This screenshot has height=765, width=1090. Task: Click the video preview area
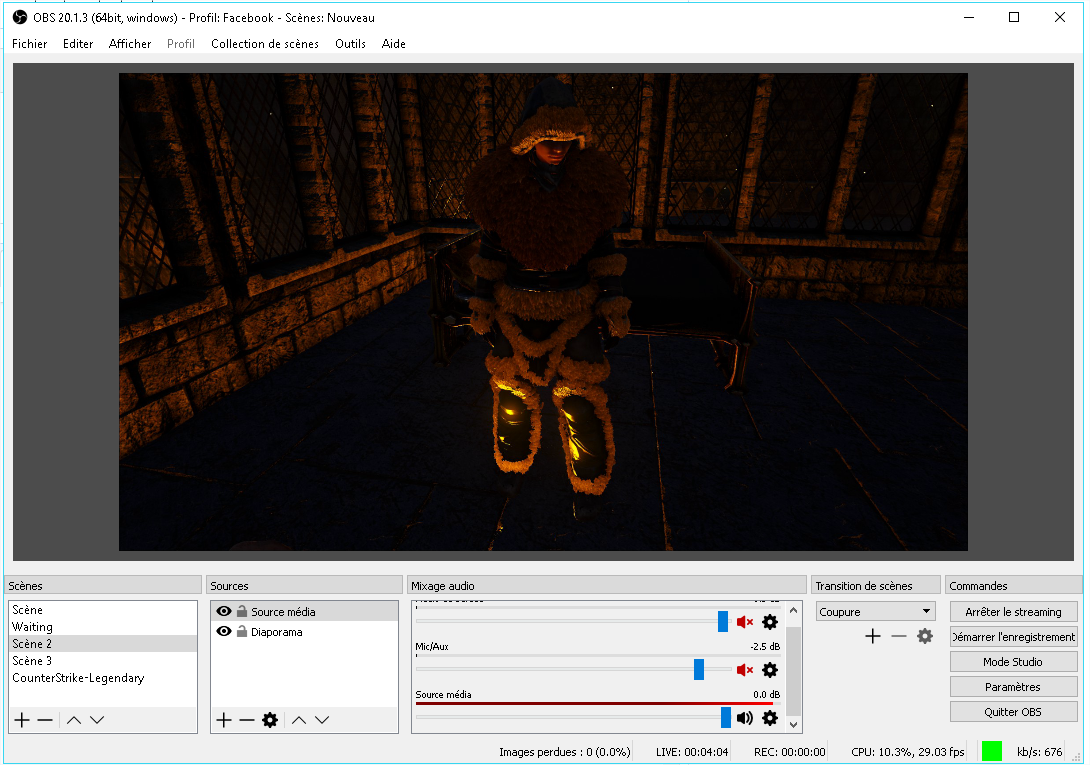coord(543,312)
